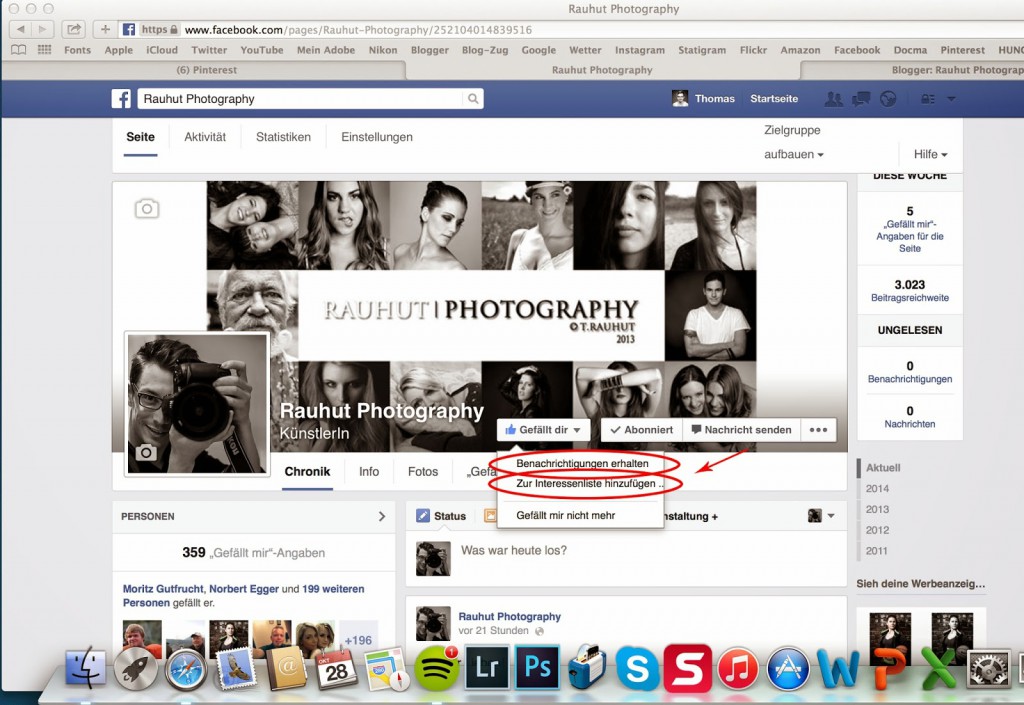Open the friend requests icon
This screenshot has width=1024, height=705.
[833, 99]
